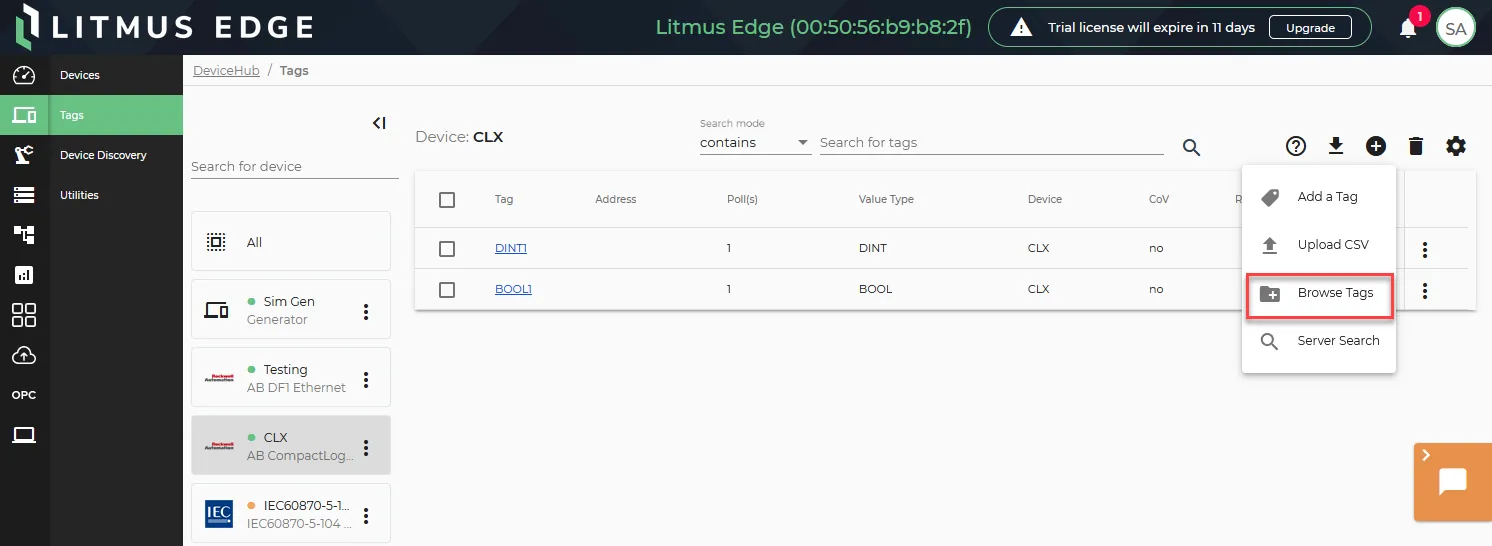Open the dashboard gauge icon in sidebar

24,75
